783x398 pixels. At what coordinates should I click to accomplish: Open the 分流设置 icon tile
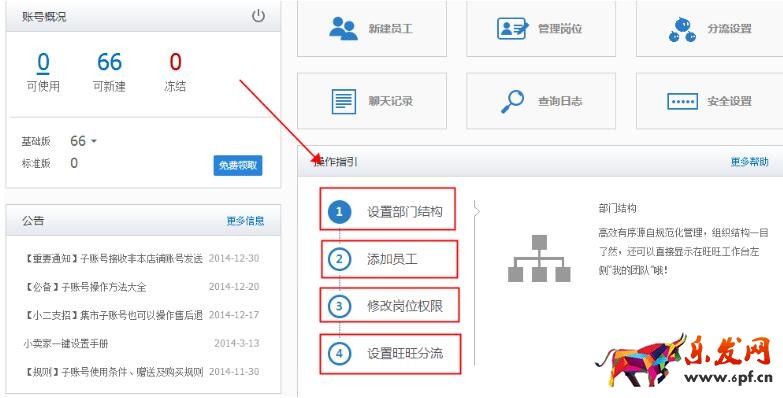[682, 29]
